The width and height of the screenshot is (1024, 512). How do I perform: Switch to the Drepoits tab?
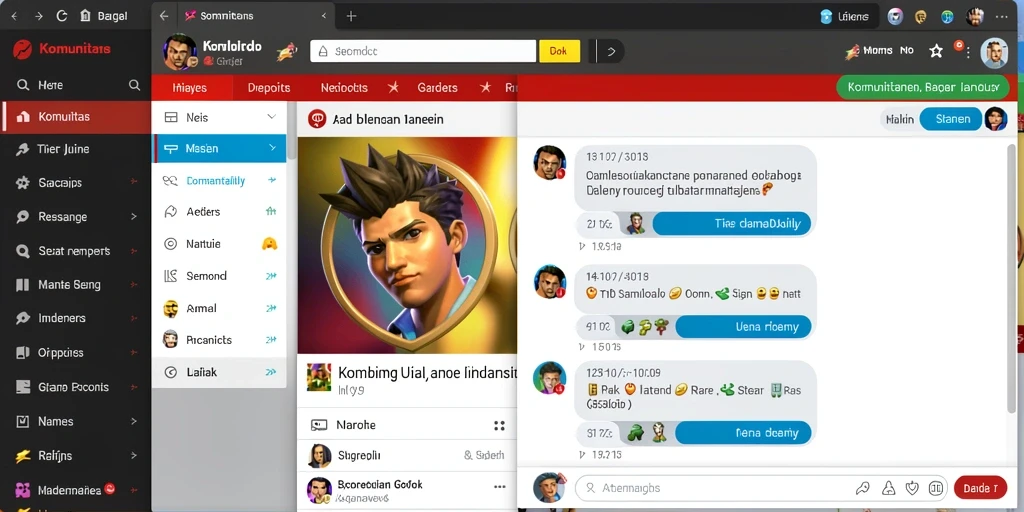pyautogui.click(x=269, y=88)
